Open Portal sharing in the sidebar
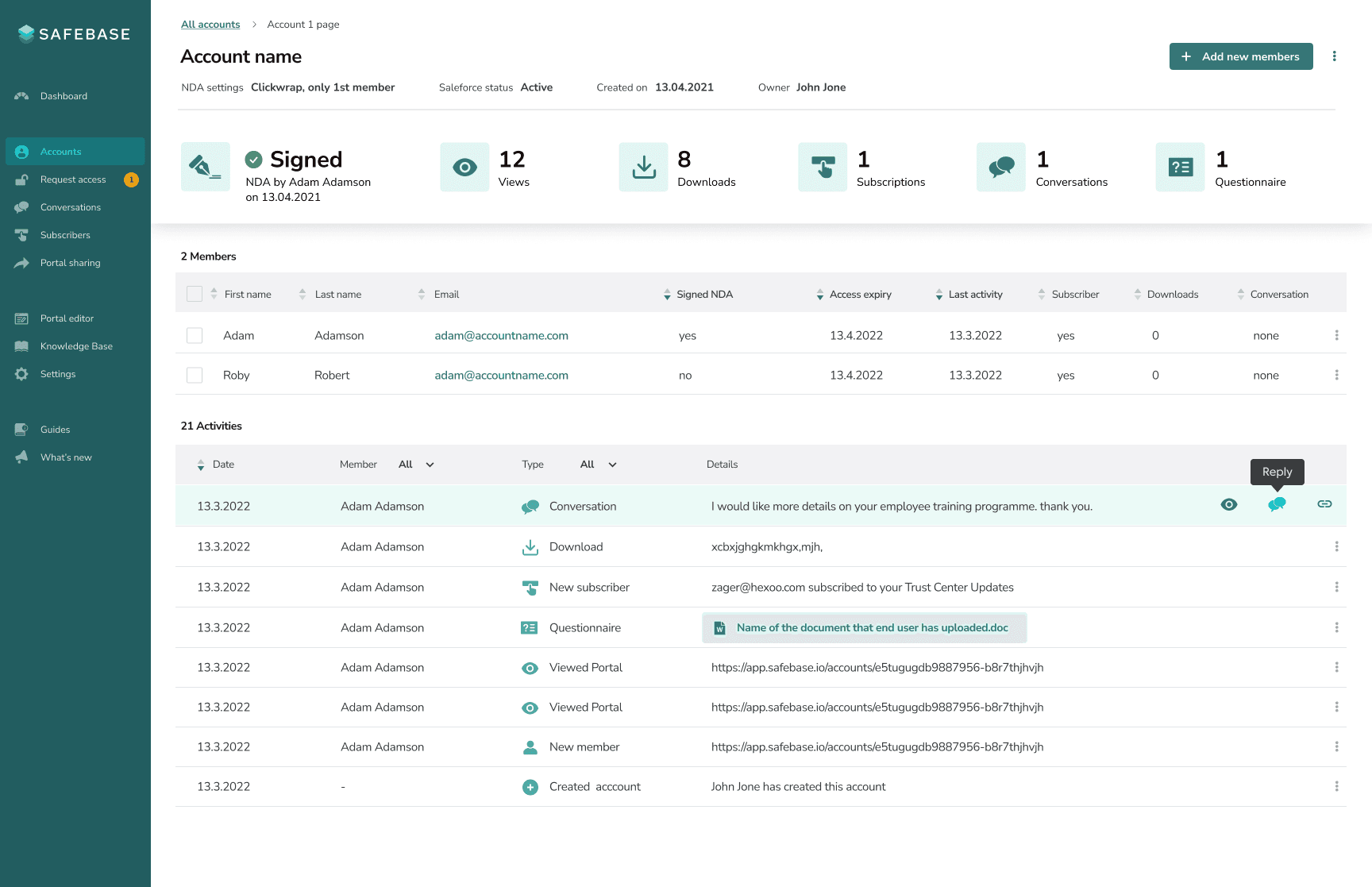 pyautogui.click(x=70, y=263)
